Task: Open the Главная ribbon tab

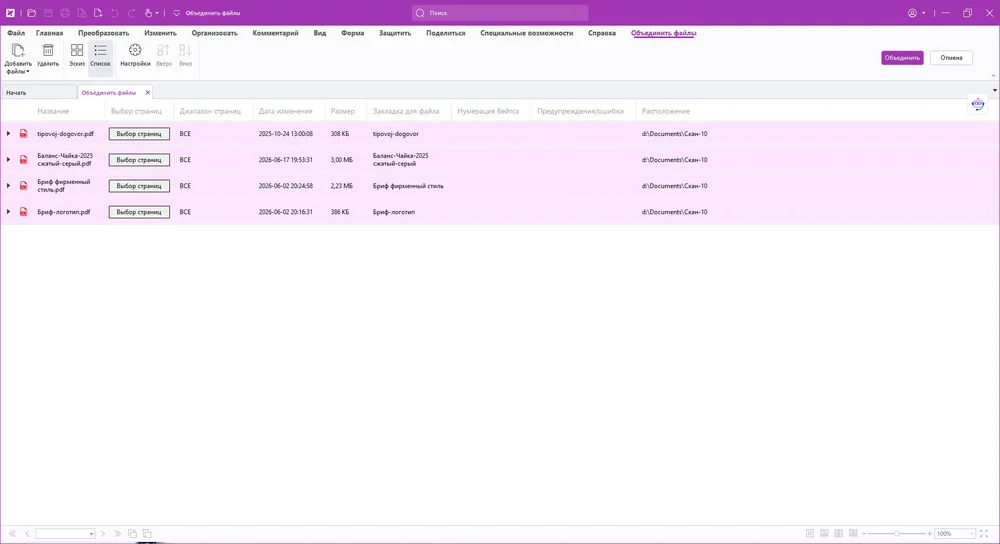Action: (49, 33)
